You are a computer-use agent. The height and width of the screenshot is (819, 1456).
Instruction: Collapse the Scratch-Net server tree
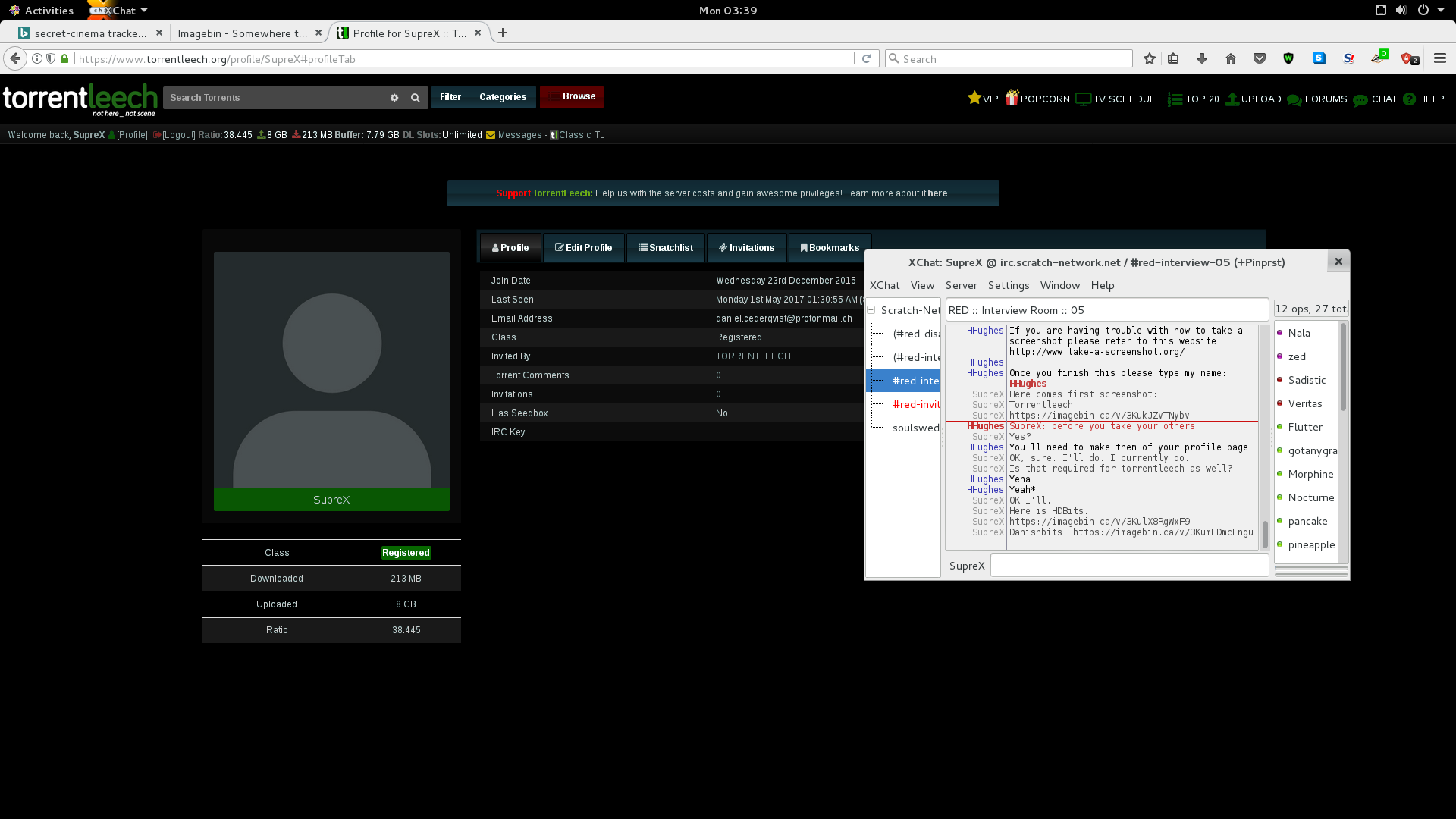tap(871, 310)
